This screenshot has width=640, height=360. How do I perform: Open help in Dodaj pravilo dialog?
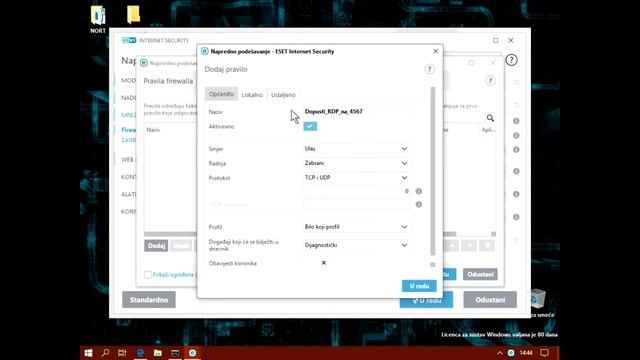point(429,69)
